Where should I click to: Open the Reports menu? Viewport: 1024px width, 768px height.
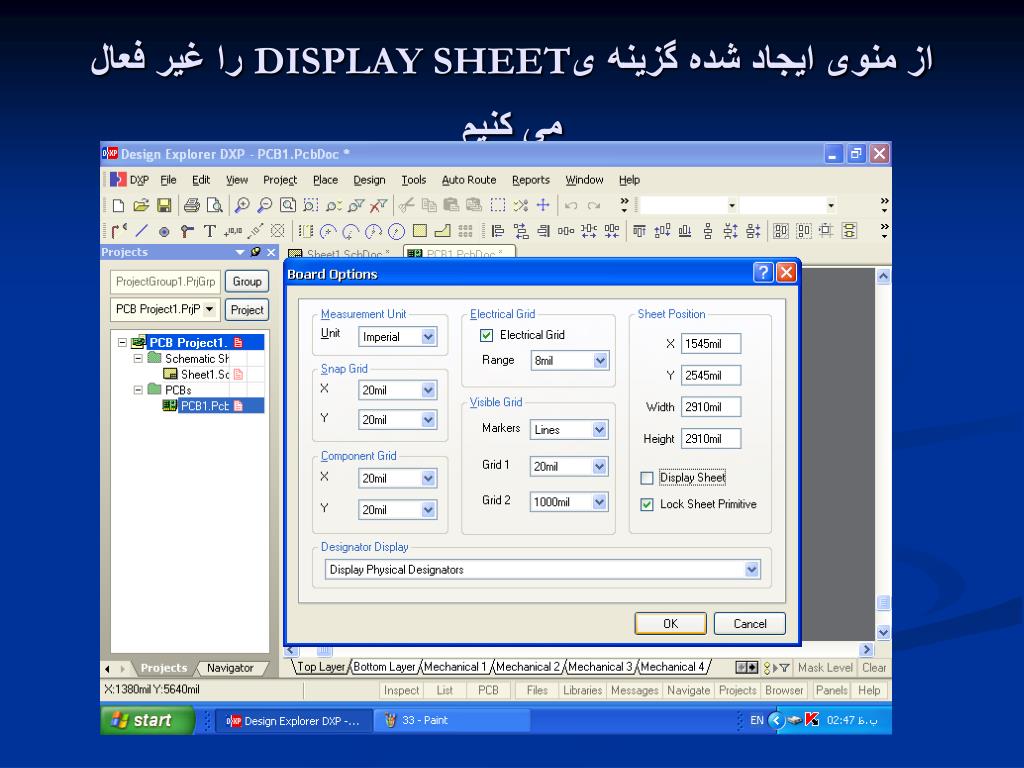[530, 180]
